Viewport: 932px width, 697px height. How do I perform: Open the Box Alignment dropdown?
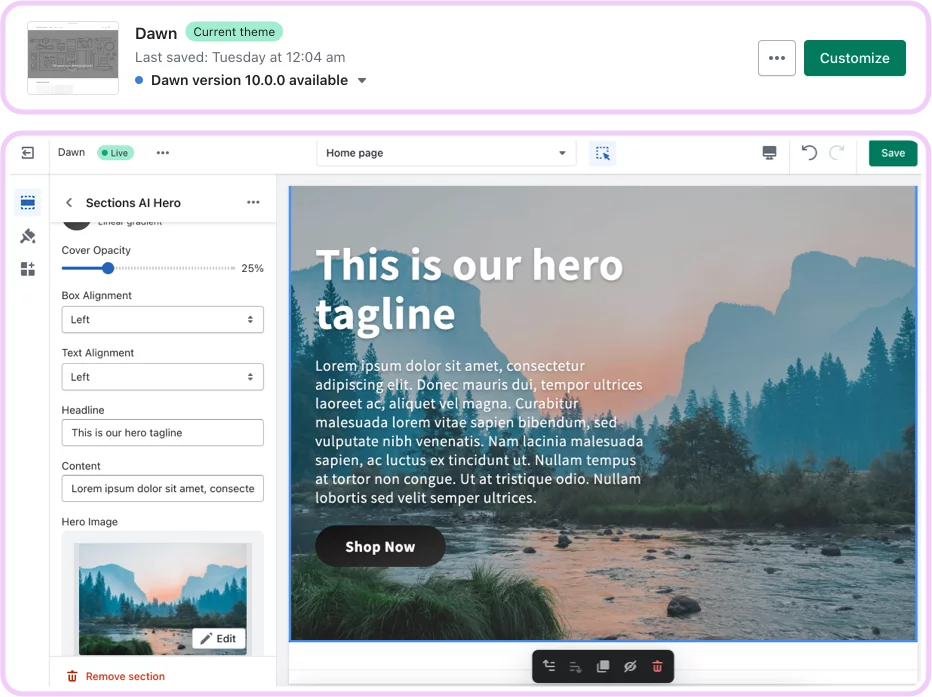[x=162, y=320]
